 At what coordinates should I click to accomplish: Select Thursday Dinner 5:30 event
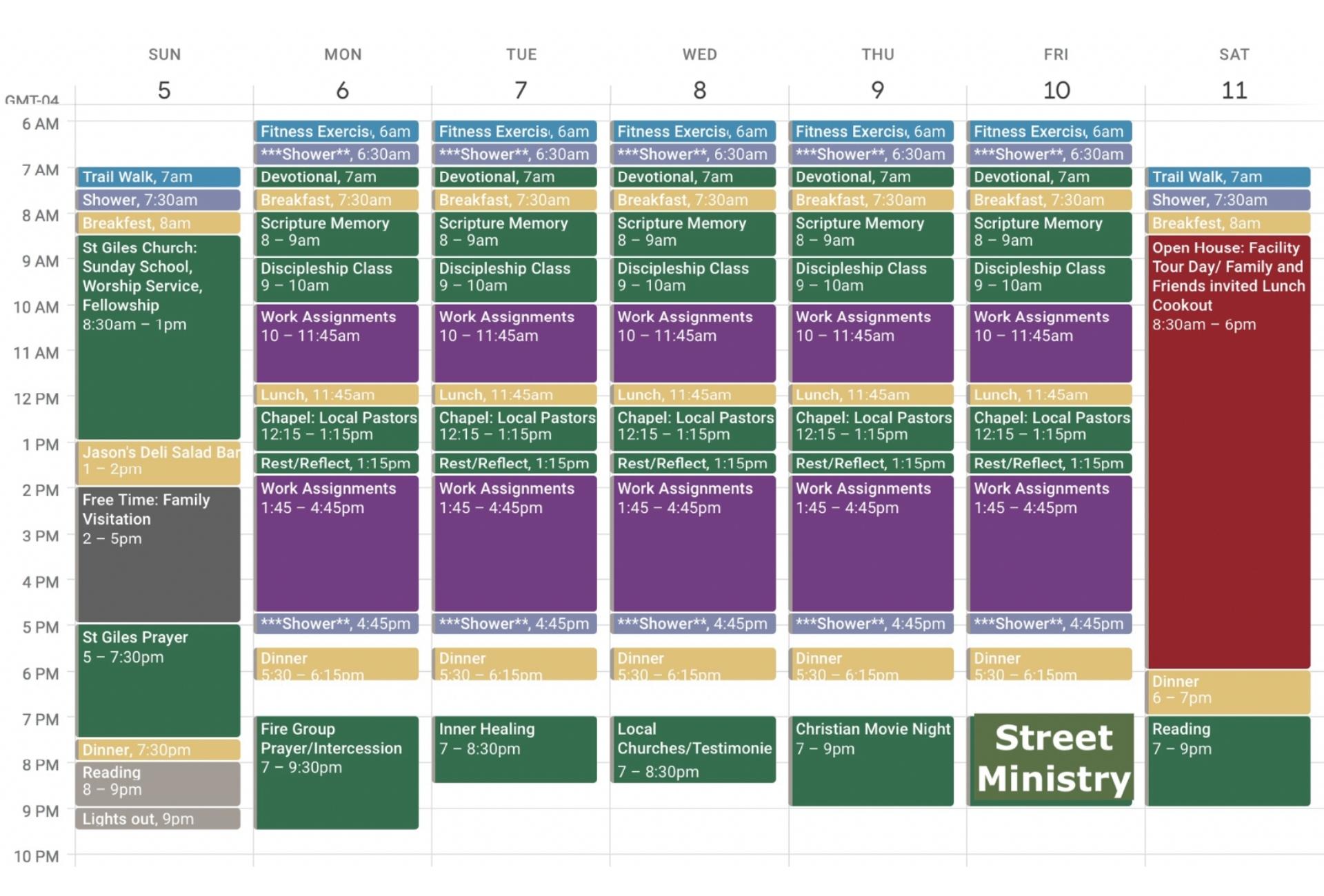872,664
